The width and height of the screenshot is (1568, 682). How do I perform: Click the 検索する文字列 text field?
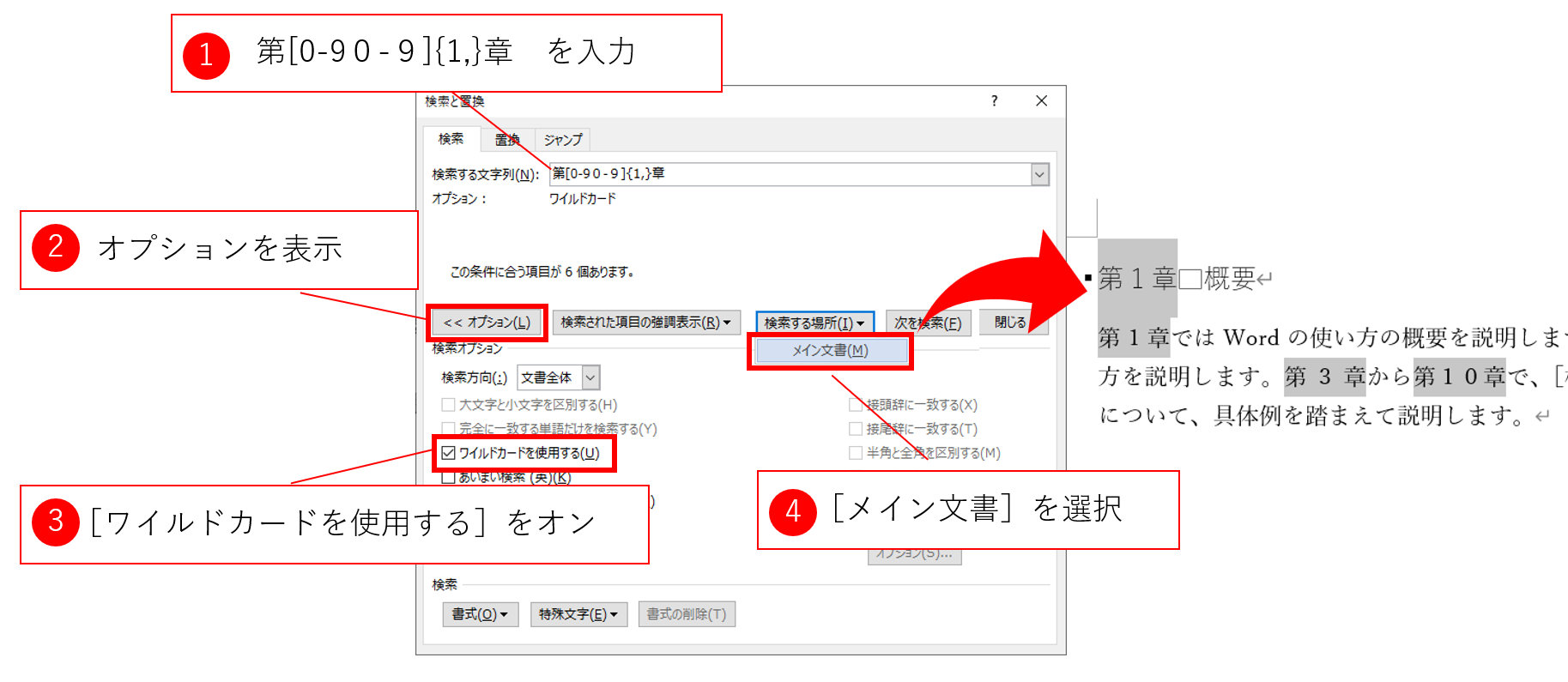790,174
